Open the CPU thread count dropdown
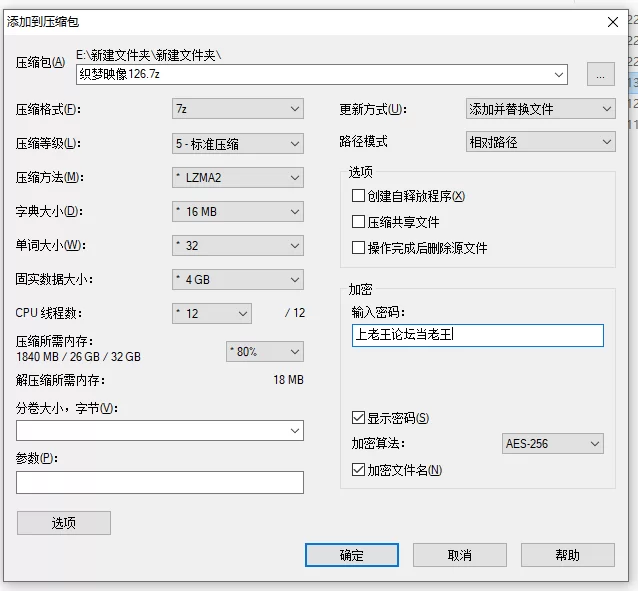This screenshot has height=591, width=638. (x=212, y=313)
